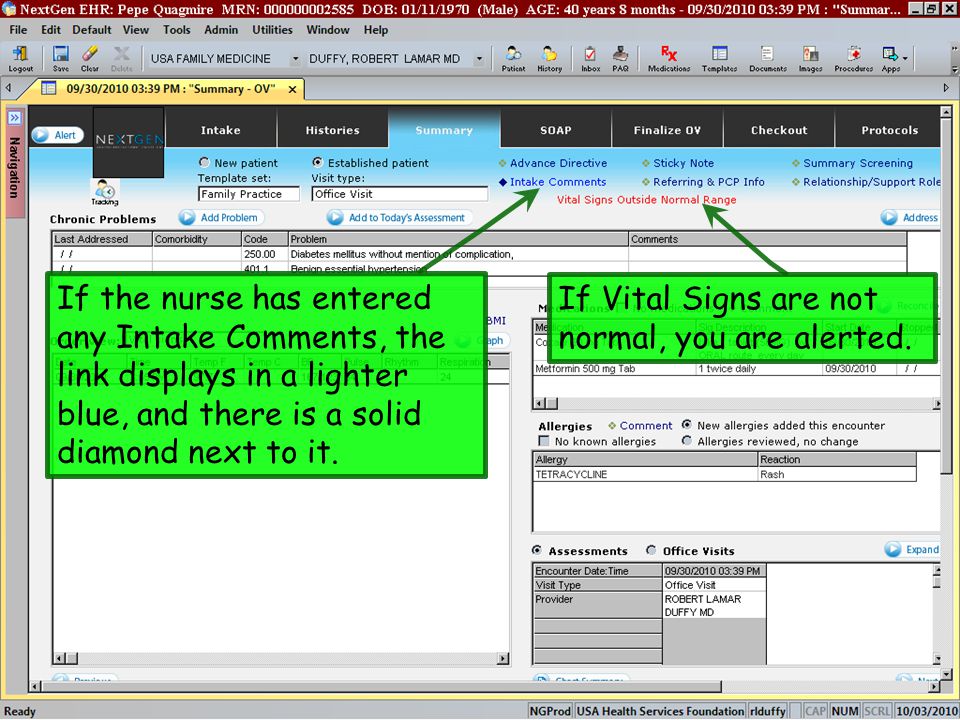Open the Referring & PCP Info link
Screen dimensions: 960x720
pyautogui.click(x=708, y=182)
